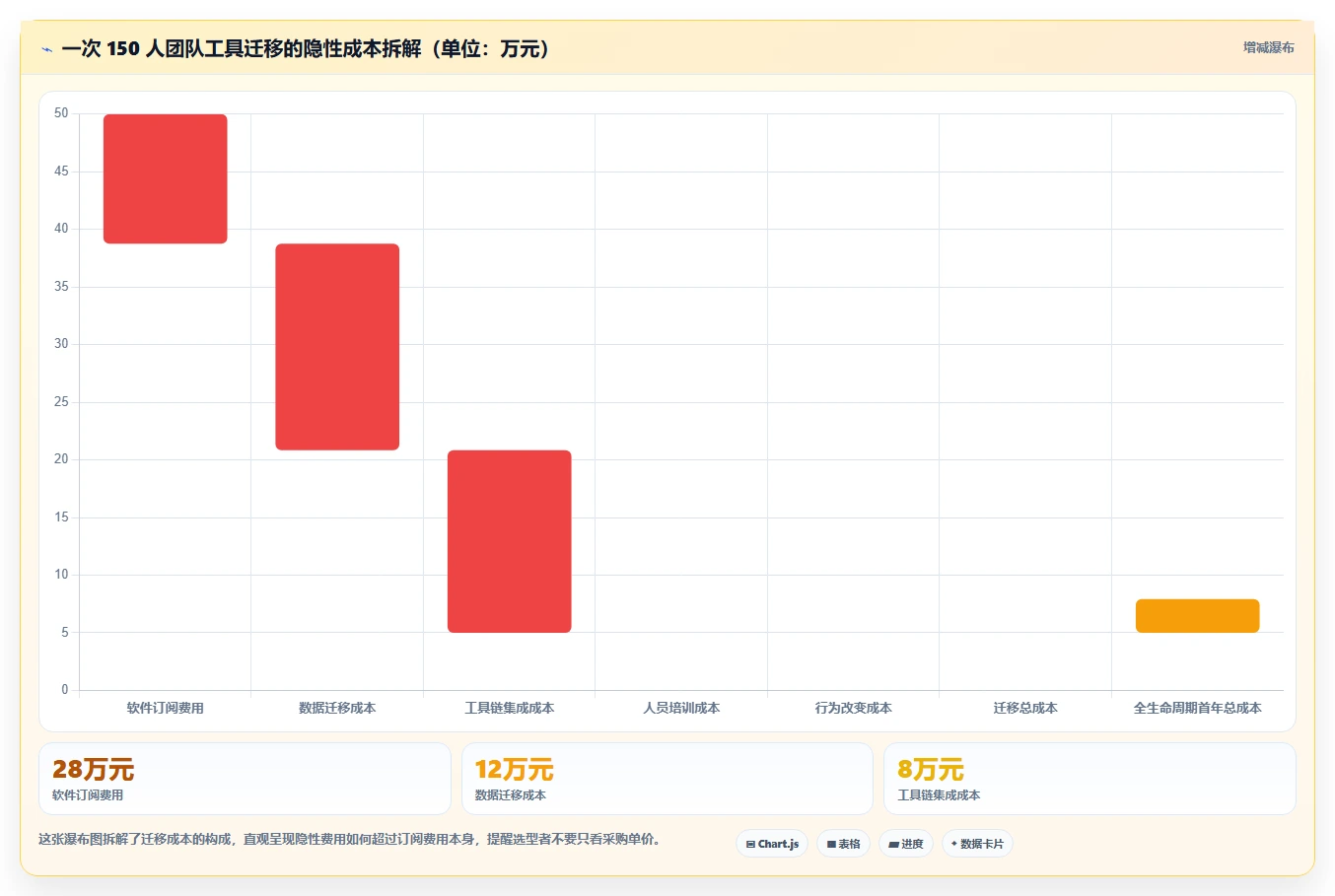1335x896 pixels.
Task: Click the y-axis value 50
Action: [61, 113]
